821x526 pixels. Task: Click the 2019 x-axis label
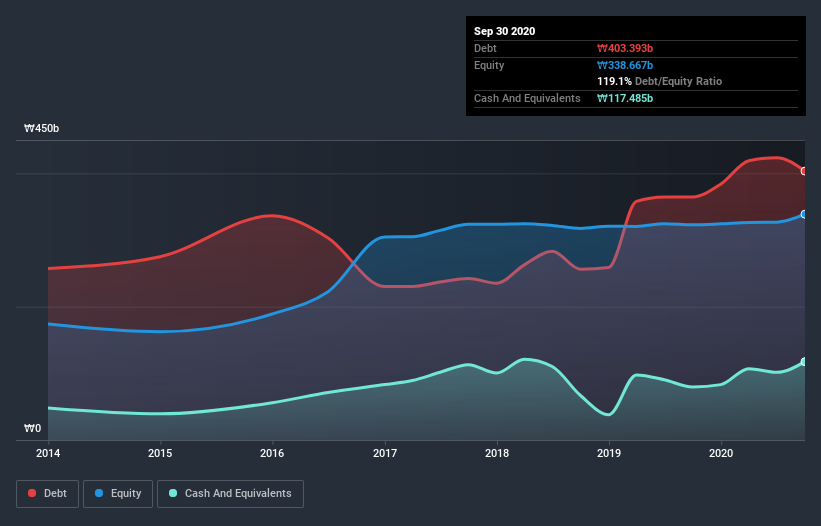(609, 453)
